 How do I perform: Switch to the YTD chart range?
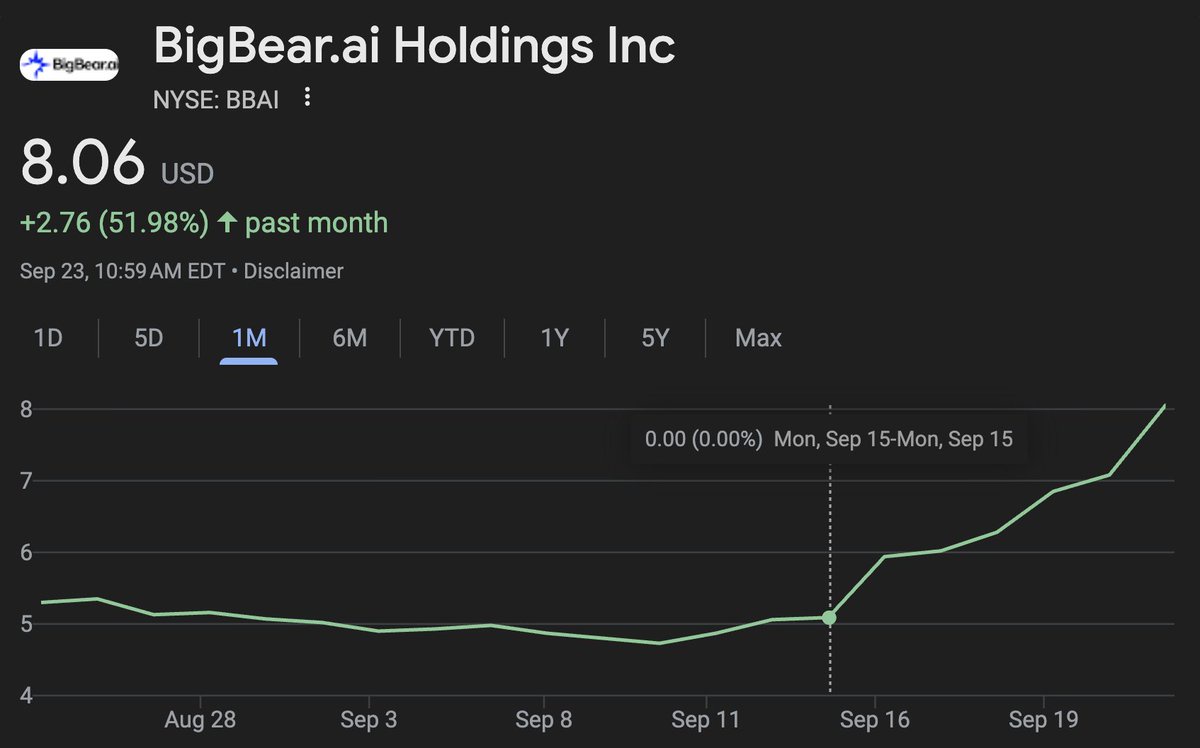(452, 338)
